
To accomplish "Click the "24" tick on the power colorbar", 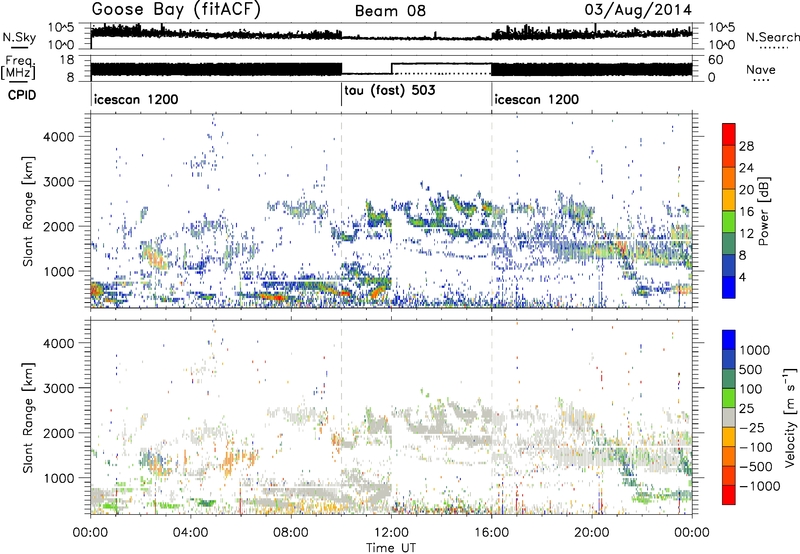I will [x=746, y=168].
